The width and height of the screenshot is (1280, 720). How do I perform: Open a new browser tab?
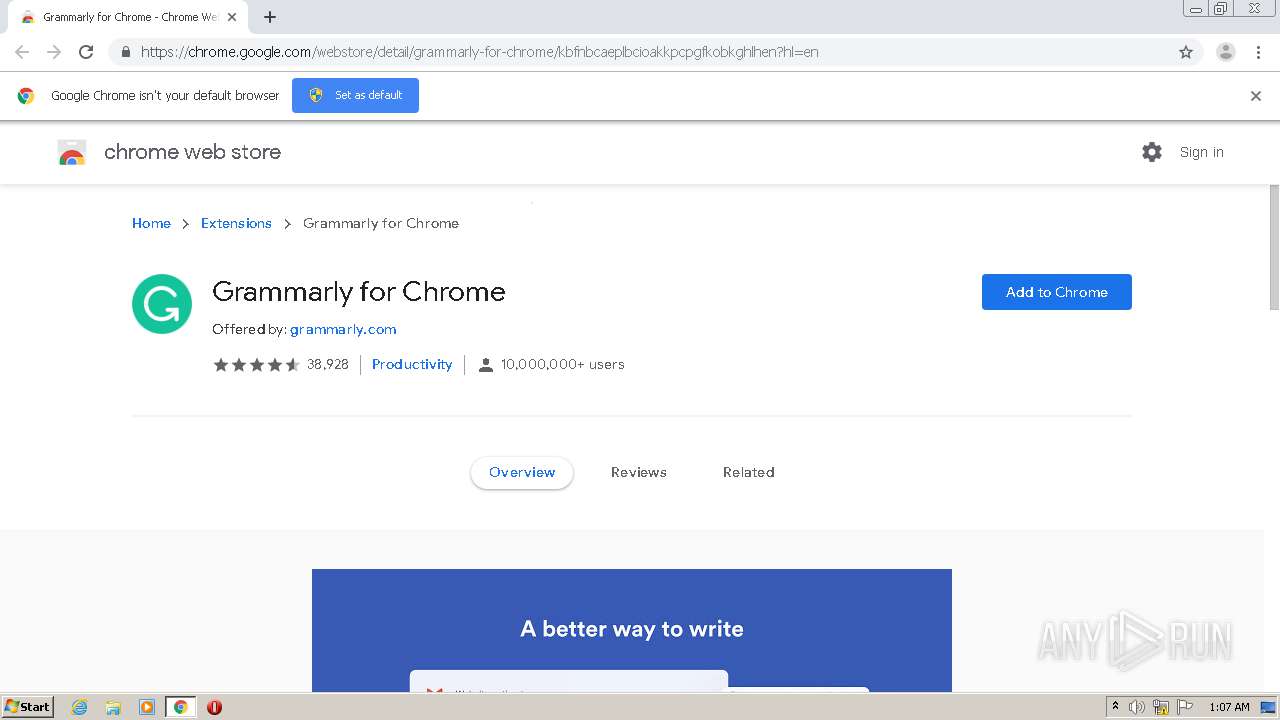(270, 17)
